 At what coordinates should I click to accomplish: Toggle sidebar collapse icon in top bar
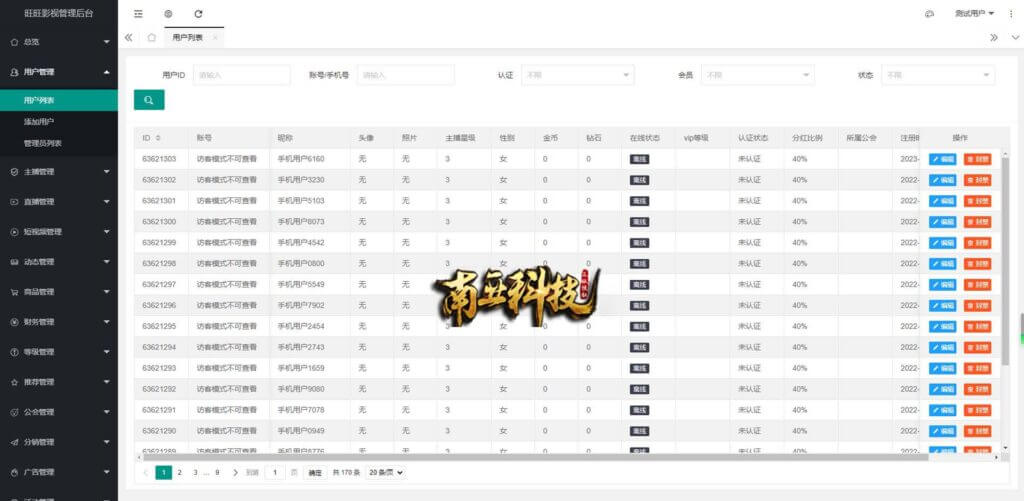click(x=138, y=14)
